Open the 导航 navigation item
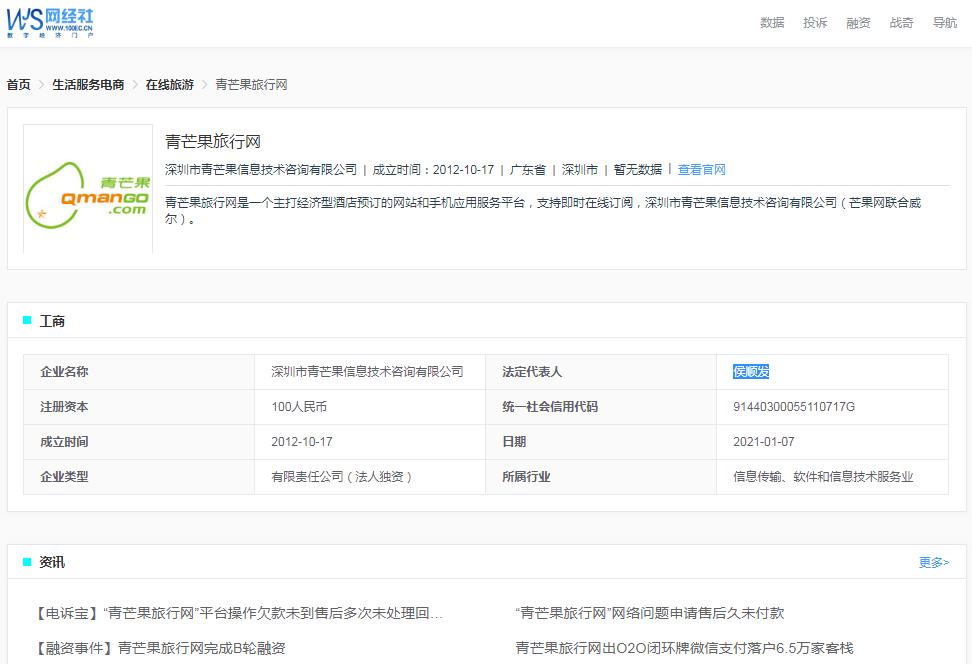 (x=944, y=22)
